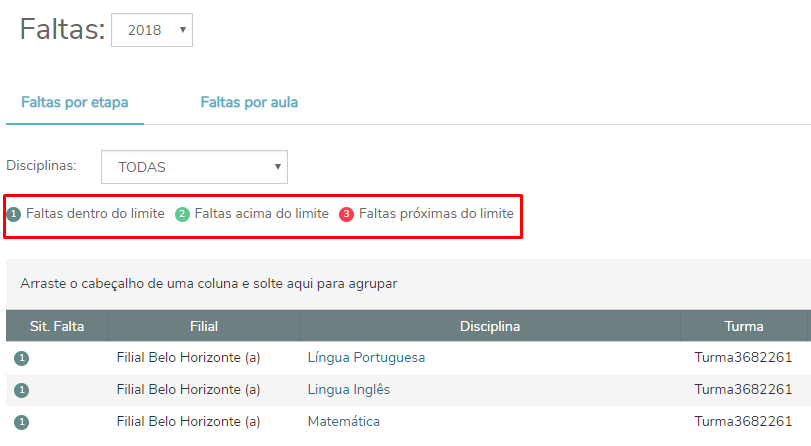Sort by Turma column header
The width and height of the screenshot is (811, 446).
(x=744, y=326)
